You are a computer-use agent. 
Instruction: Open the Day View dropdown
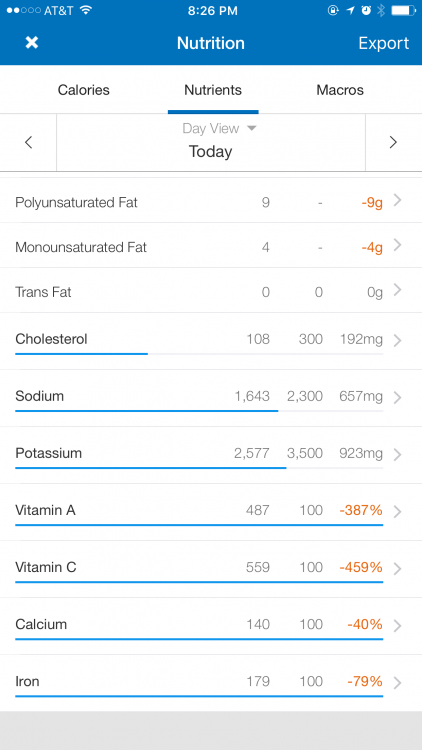[x=220, y=128]
